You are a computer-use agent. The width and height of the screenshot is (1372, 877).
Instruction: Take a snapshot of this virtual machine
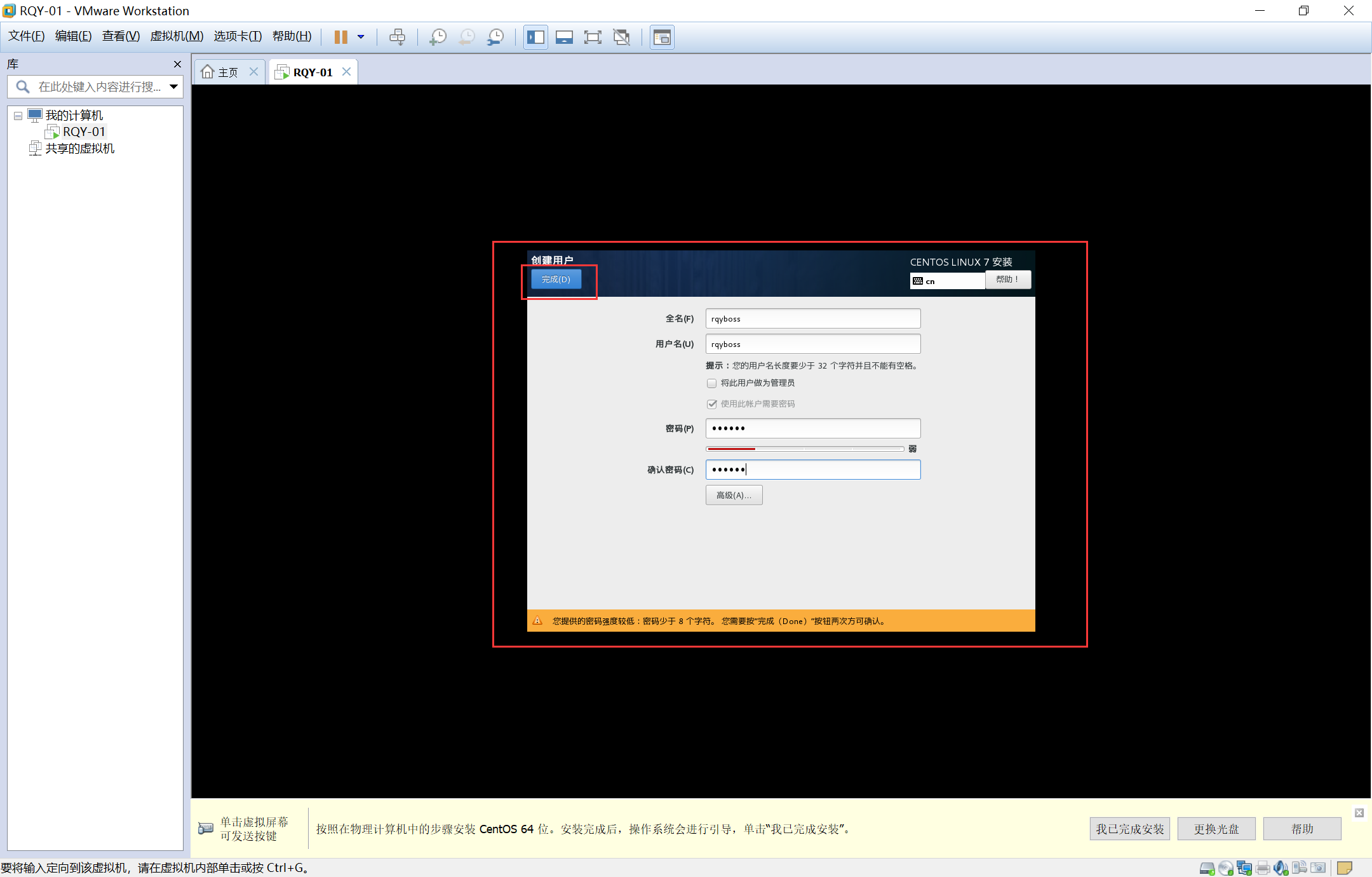(x=438, y=37)
